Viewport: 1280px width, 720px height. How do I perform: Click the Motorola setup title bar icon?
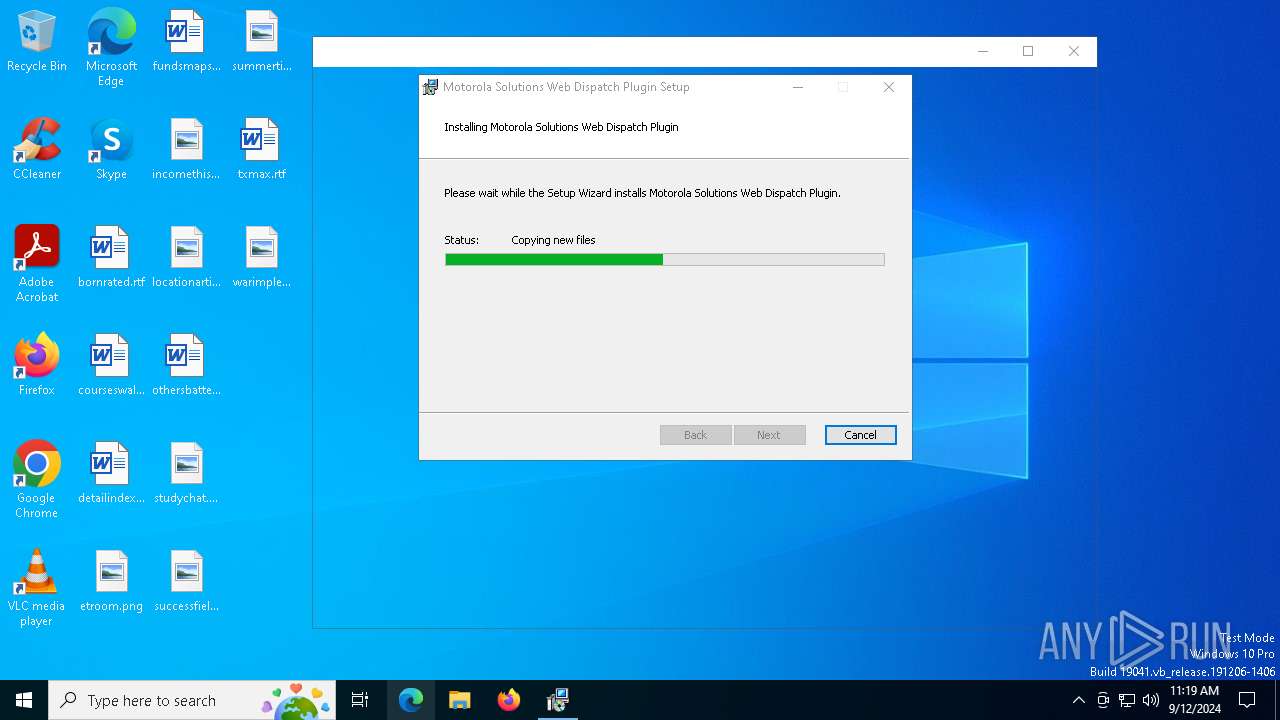430,87
